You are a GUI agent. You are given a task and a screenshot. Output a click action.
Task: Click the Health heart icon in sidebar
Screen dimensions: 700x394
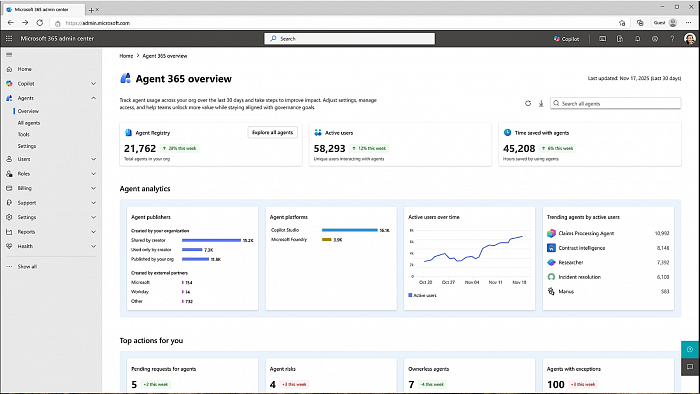(x=9, y=246)
